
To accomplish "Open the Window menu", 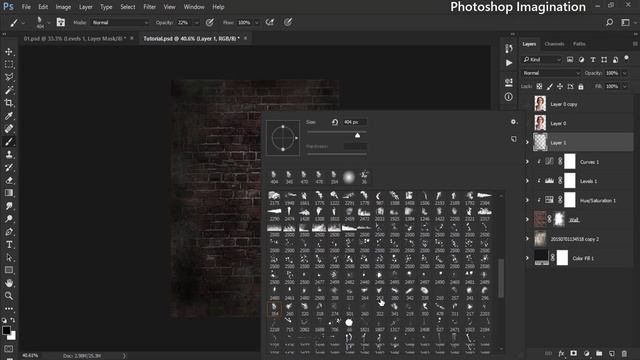I will (194, 7).
